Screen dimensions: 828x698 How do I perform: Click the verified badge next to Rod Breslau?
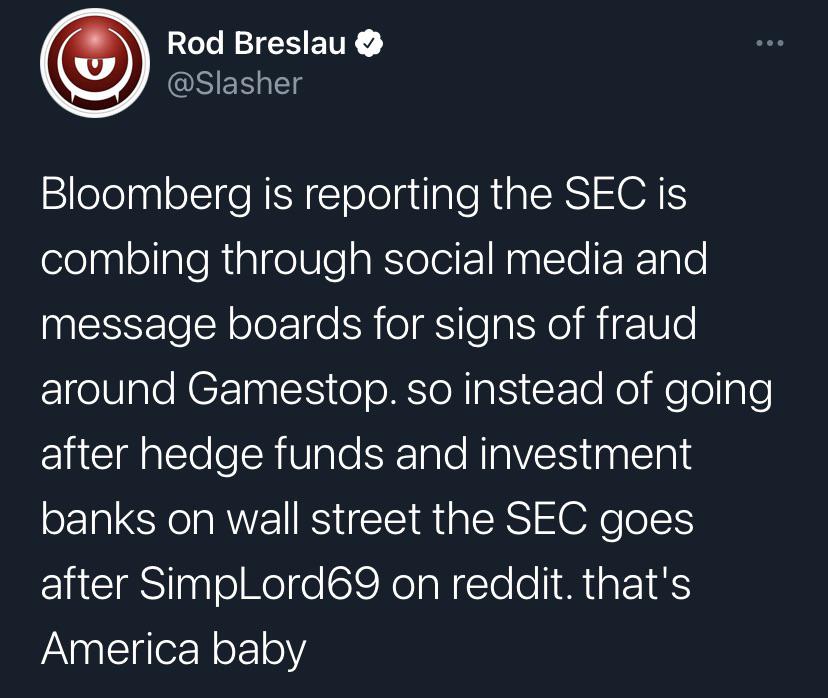pos(370,44)
